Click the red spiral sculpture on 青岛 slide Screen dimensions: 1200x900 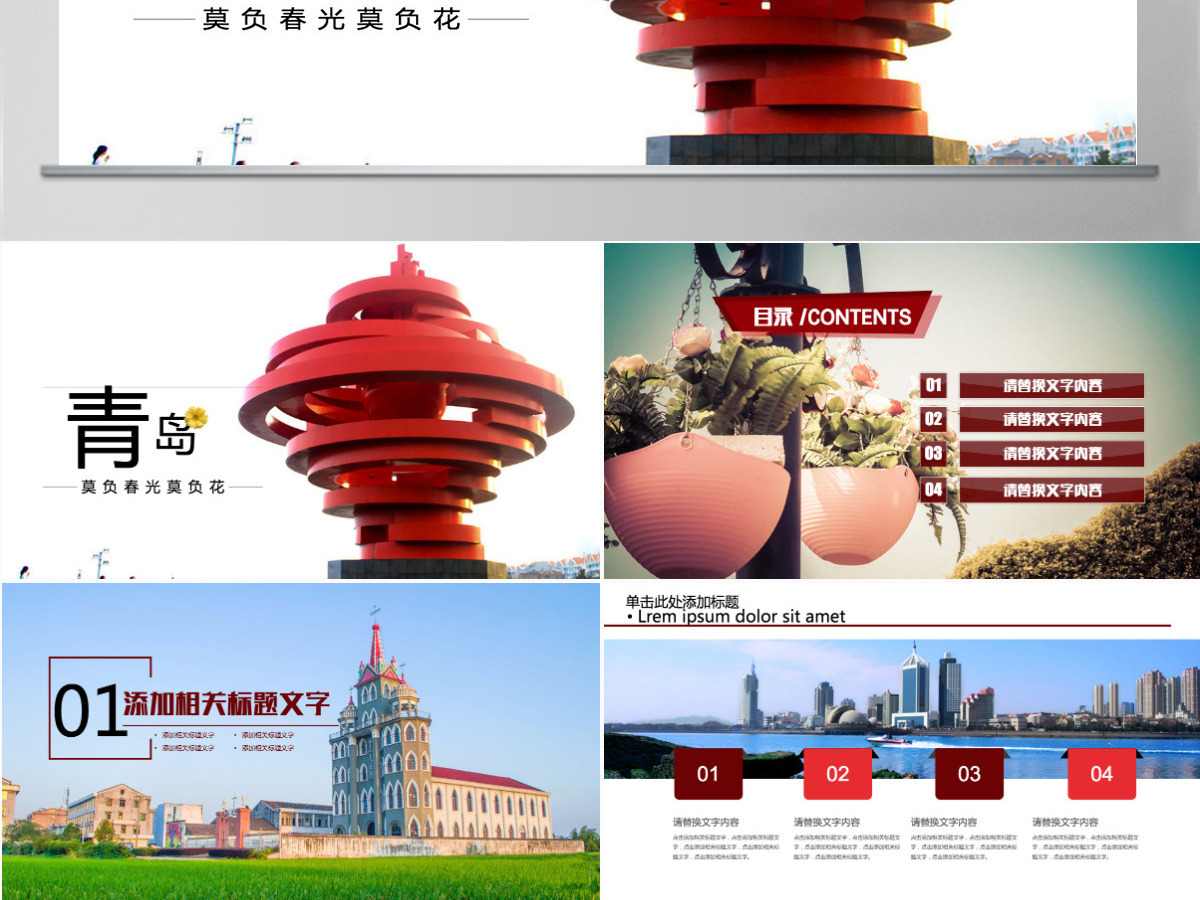point(408,411)
